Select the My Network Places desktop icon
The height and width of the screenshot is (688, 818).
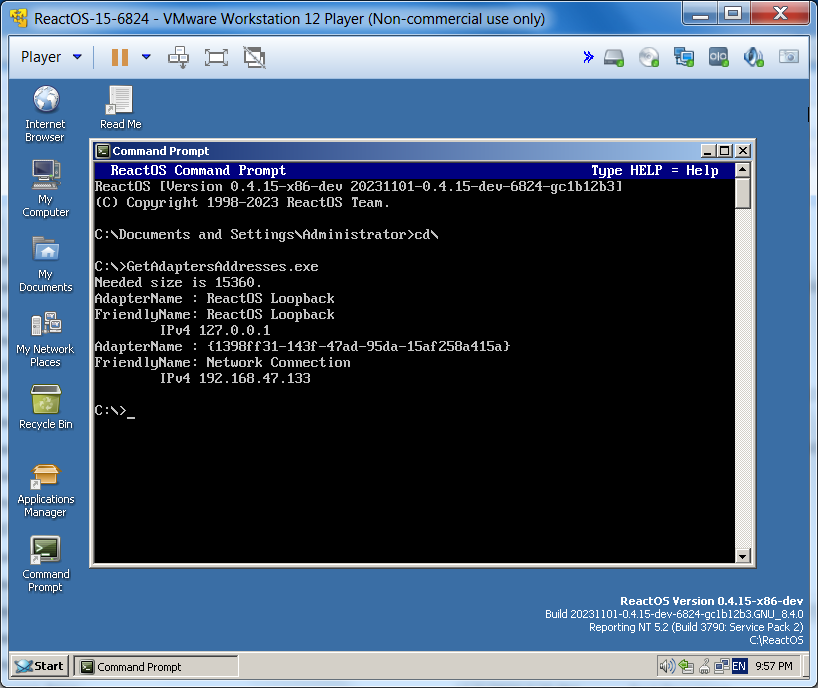click(x=45, y=339)
